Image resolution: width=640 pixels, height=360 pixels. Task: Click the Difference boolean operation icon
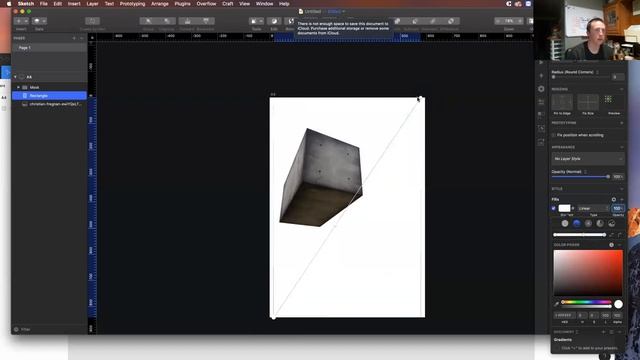(451, 21)
